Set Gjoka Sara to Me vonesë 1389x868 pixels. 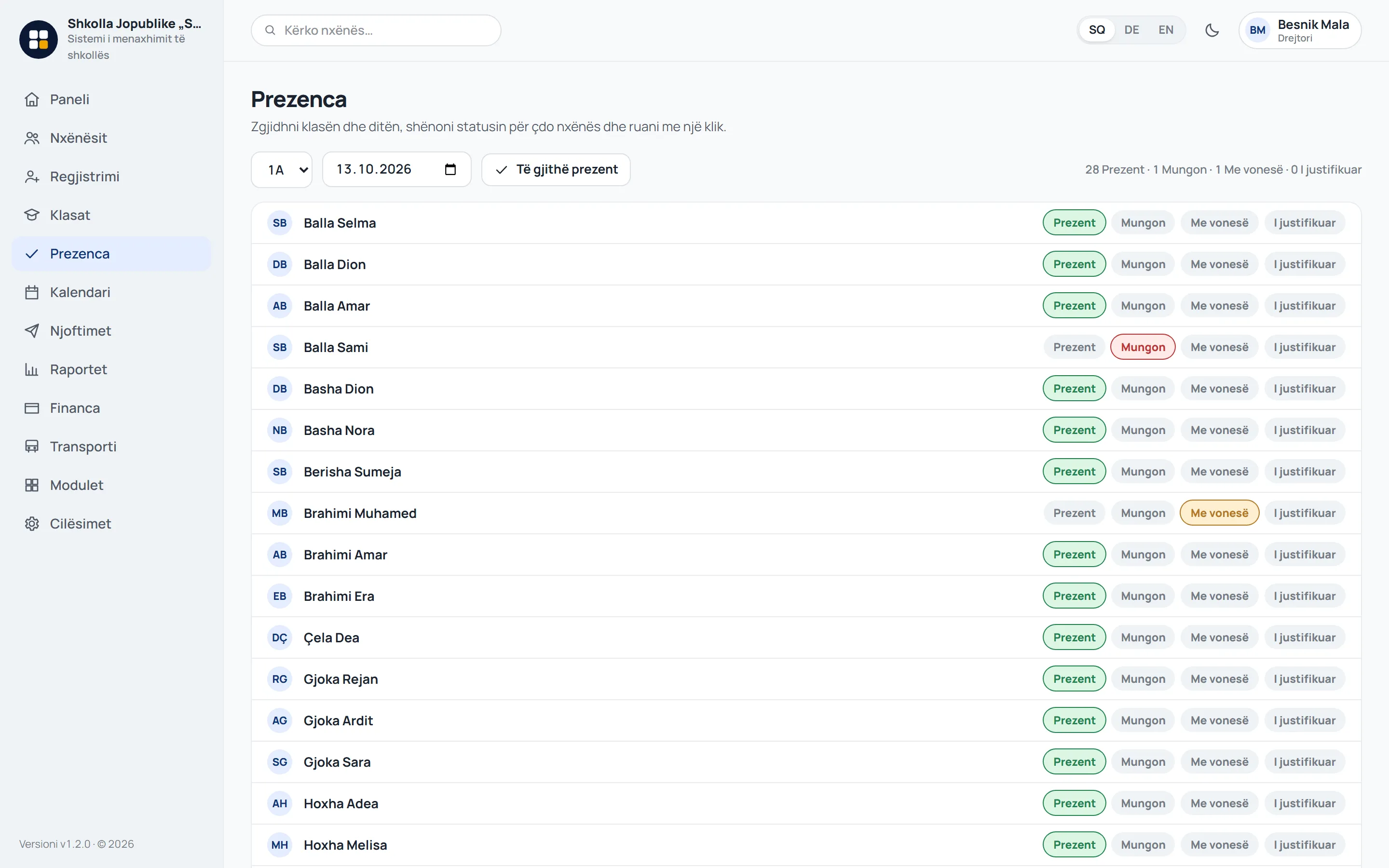click(x=1219, y=762)
